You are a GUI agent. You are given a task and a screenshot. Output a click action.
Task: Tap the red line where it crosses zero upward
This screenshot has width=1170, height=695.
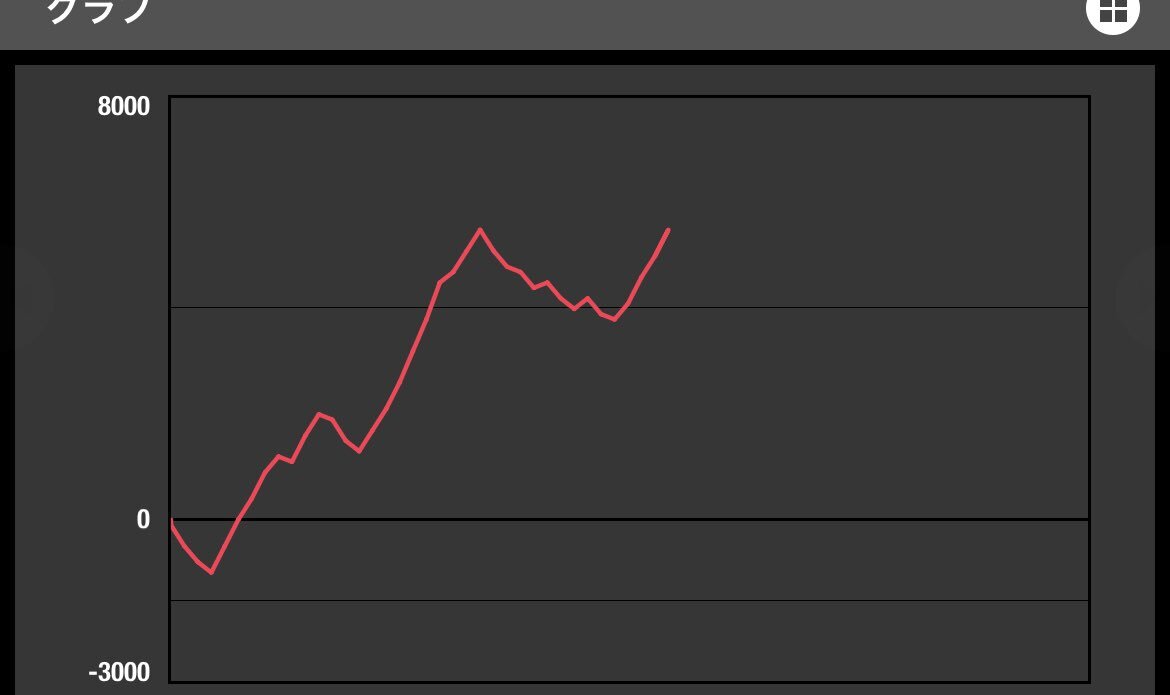pyautogui.click(x=238, y=519)
